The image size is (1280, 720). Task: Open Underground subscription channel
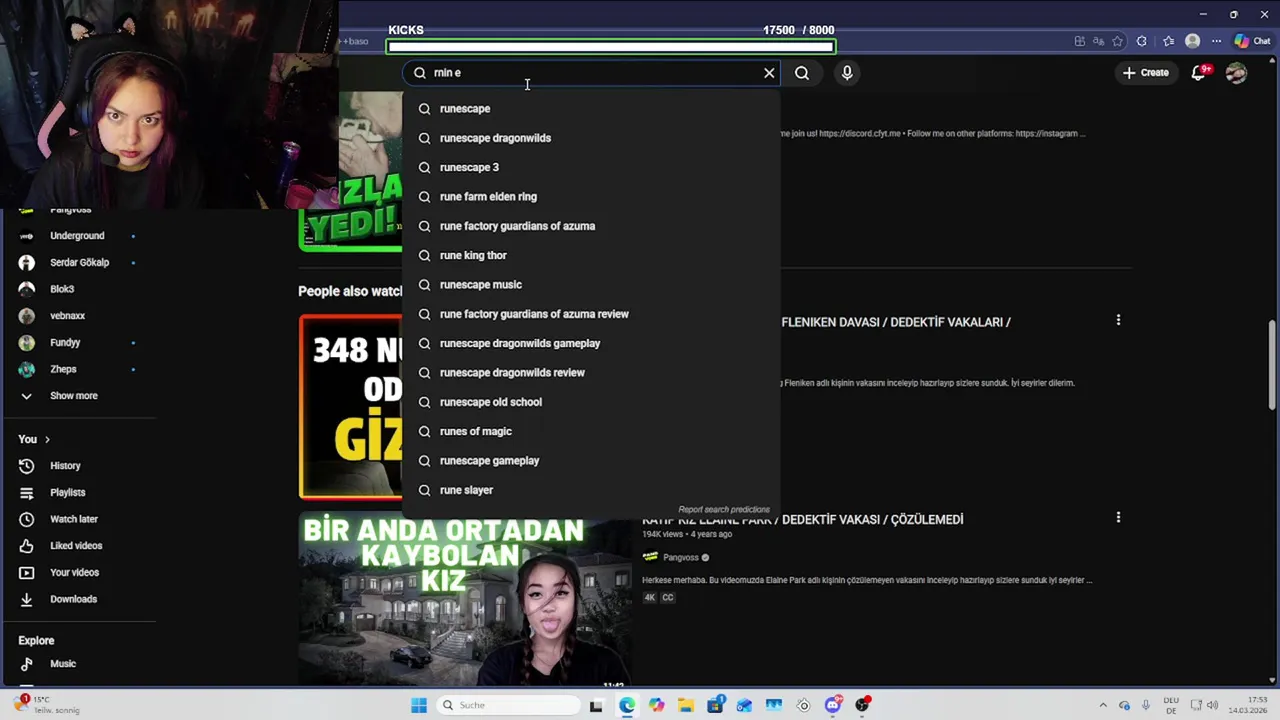point(77,236)
